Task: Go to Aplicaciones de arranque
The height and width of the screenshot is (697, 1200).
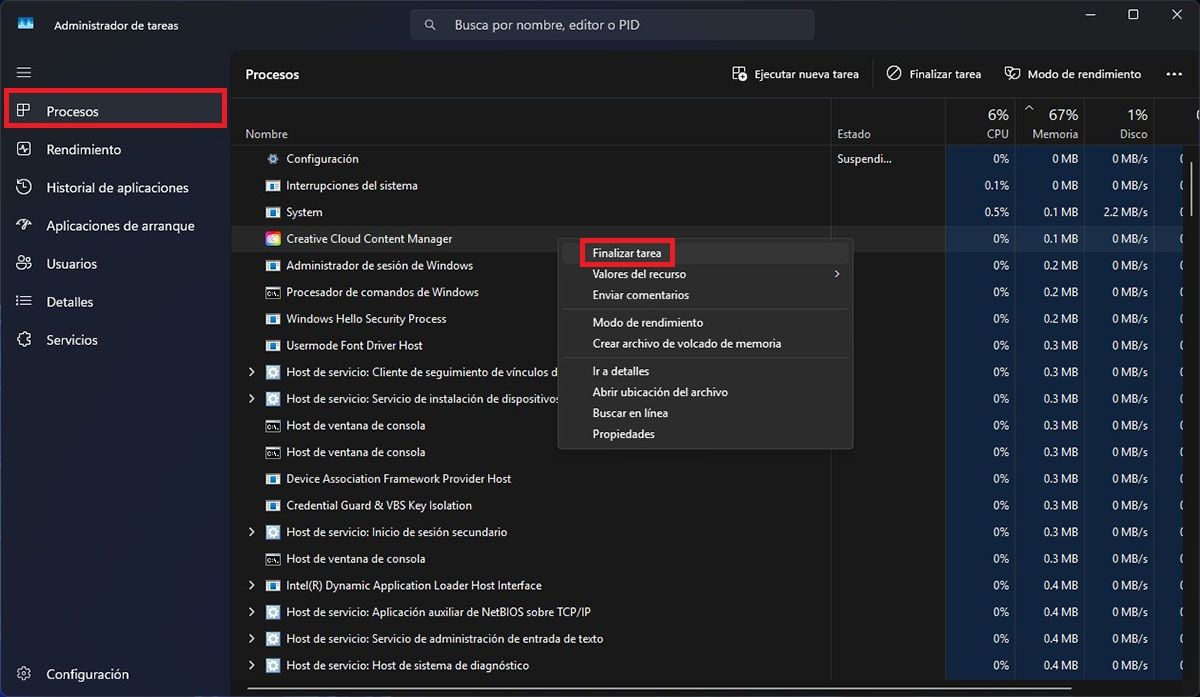Action: [120, 225]
